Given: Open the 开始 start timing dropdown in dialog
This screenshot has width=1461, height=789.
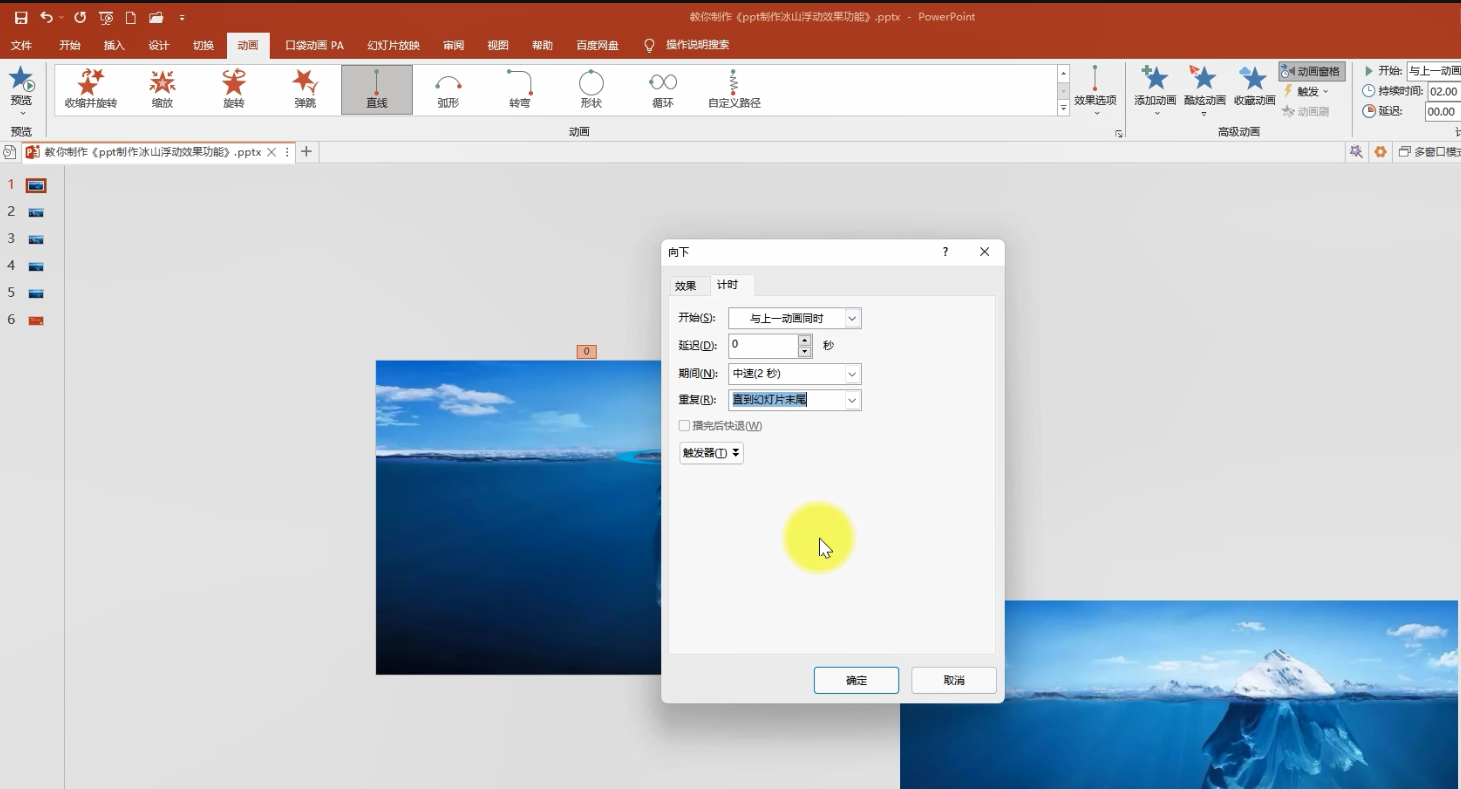Looking at the screenshot, I should [x=852, y=318].
